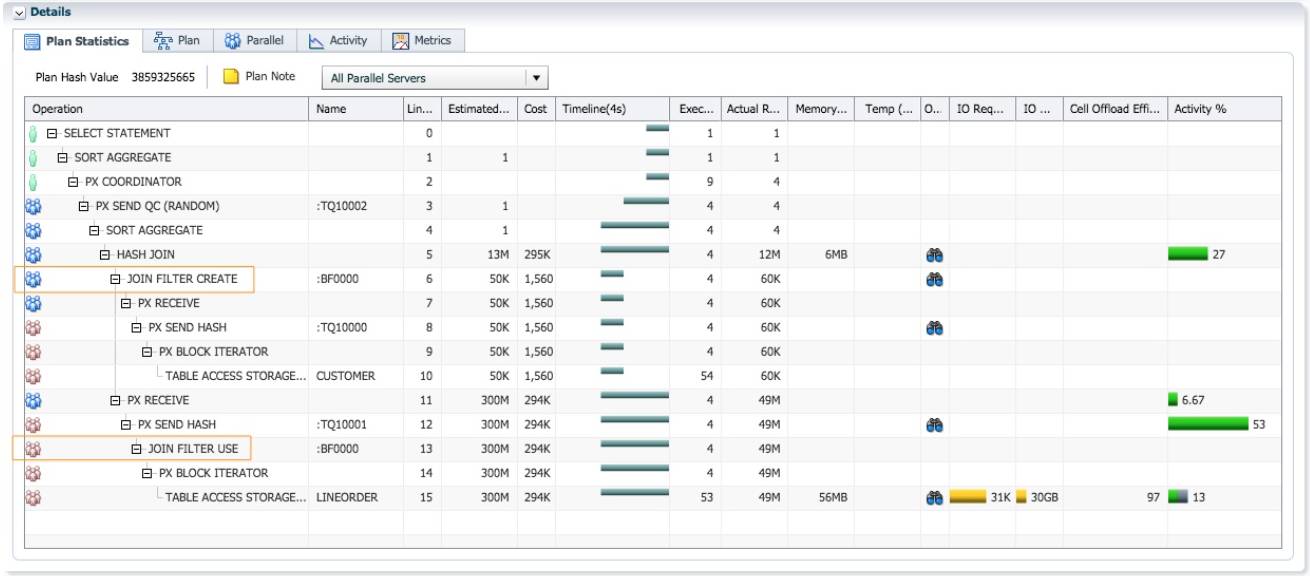Click the 31K IO requests bar

click(x=969, y=497)
